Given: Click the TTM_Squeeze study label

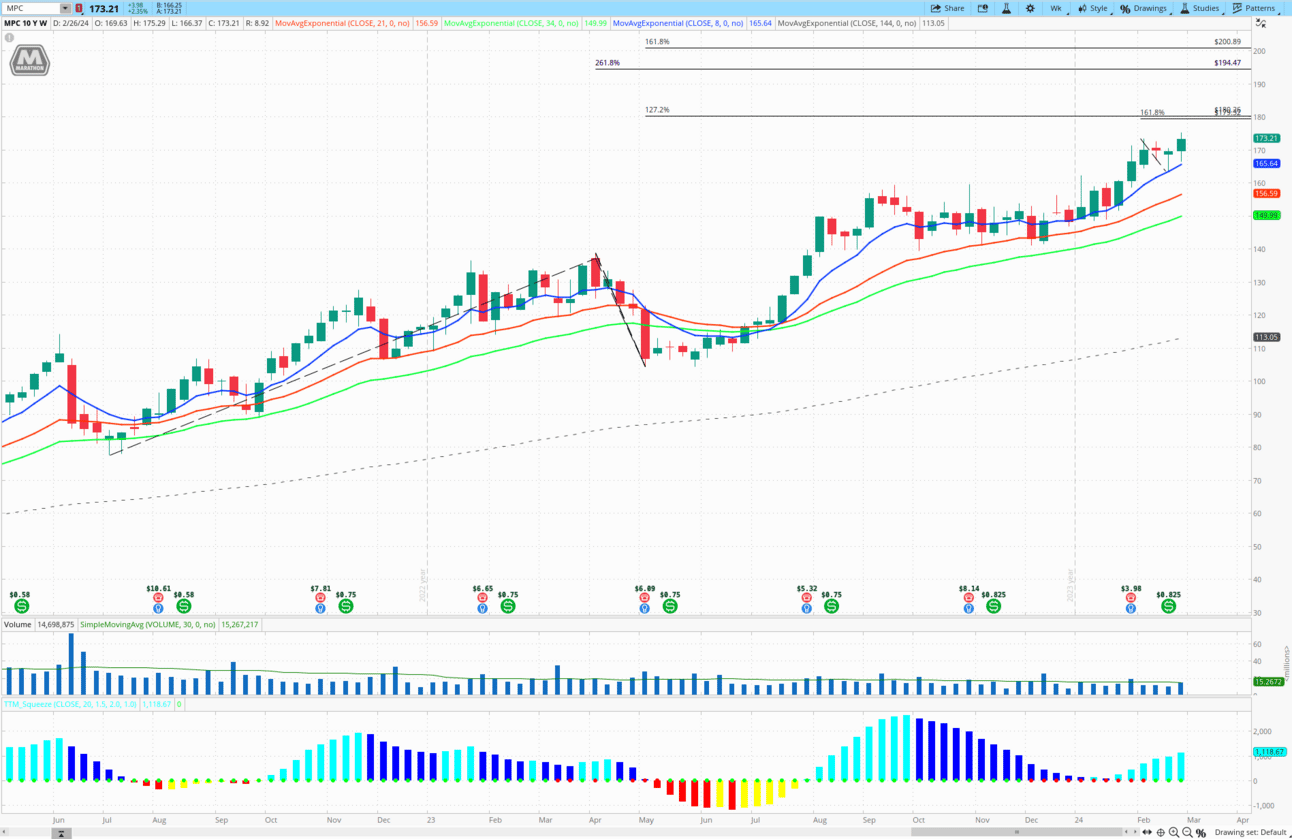Looking at the screenshot, I should 68,704.
